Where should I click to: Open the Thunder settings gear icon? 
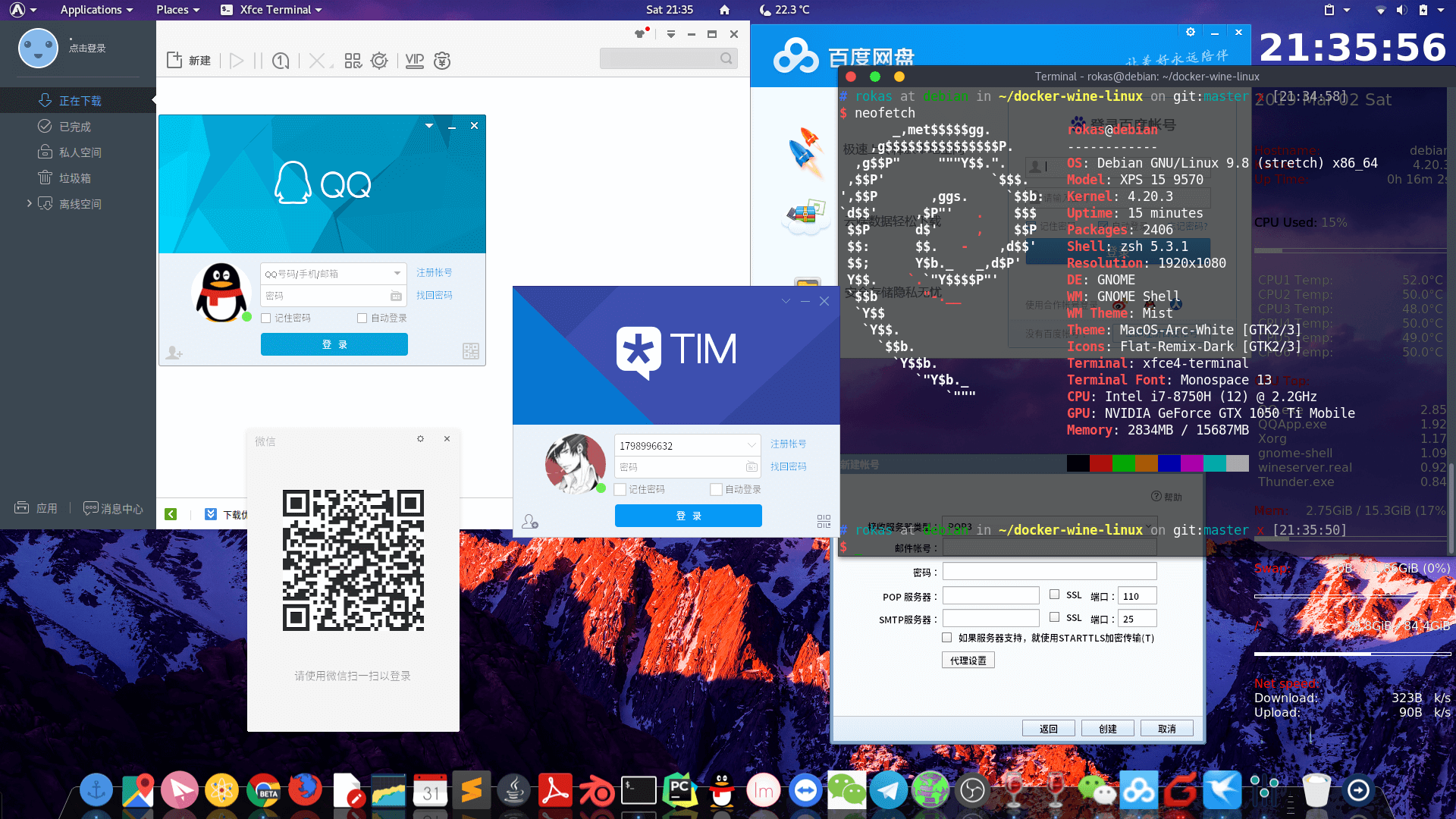click(x=379, y=61)
